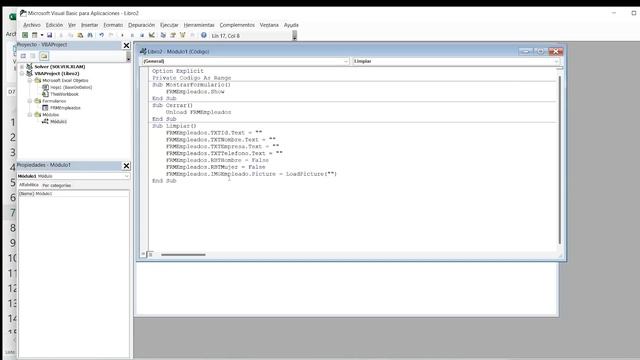Close the Proyecto - VBAProject panel
Viewport: 640px width, 360px height.
coord(126,45)
